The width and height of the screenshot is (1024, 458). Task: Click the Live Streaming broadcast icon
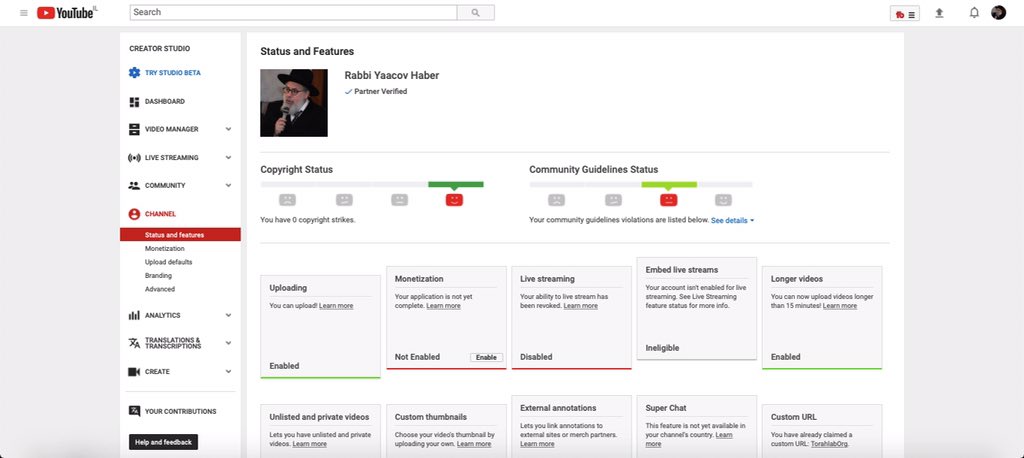click(x=134, y=157)
